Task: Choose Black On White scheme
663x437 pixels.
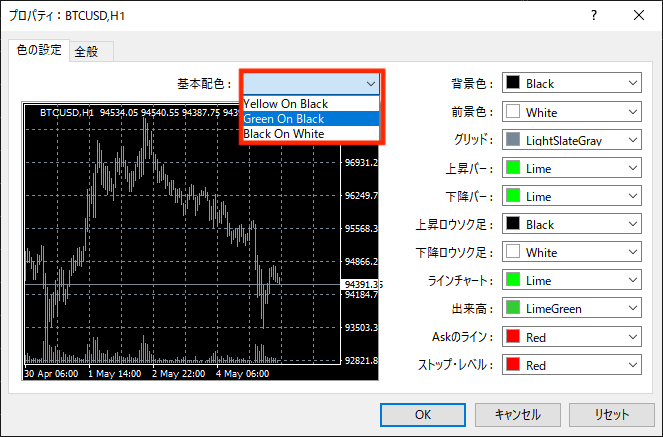Action: [x=311, y=134]
